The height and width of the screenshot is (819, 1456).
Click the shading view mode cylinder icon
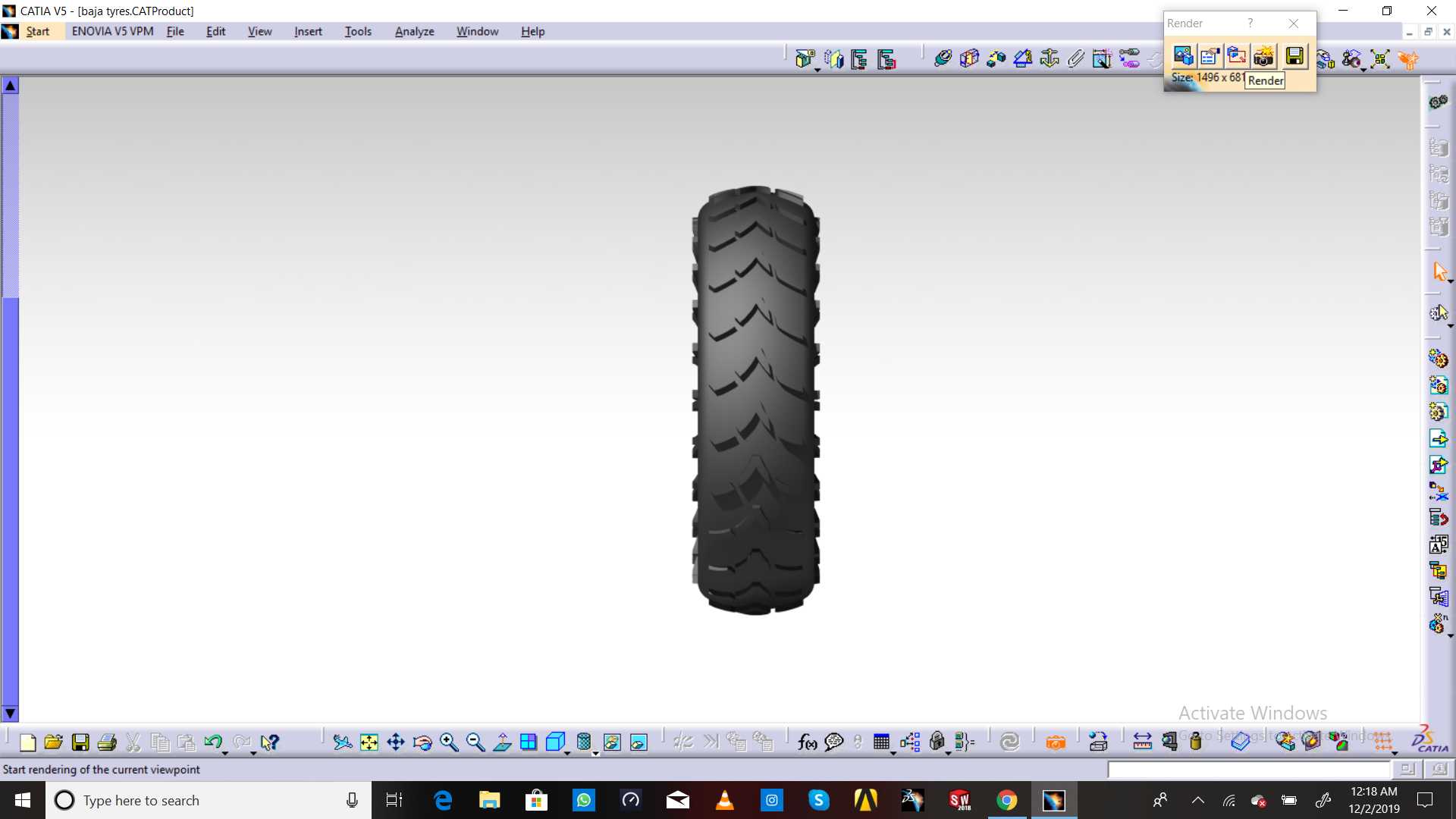[584, 742]
